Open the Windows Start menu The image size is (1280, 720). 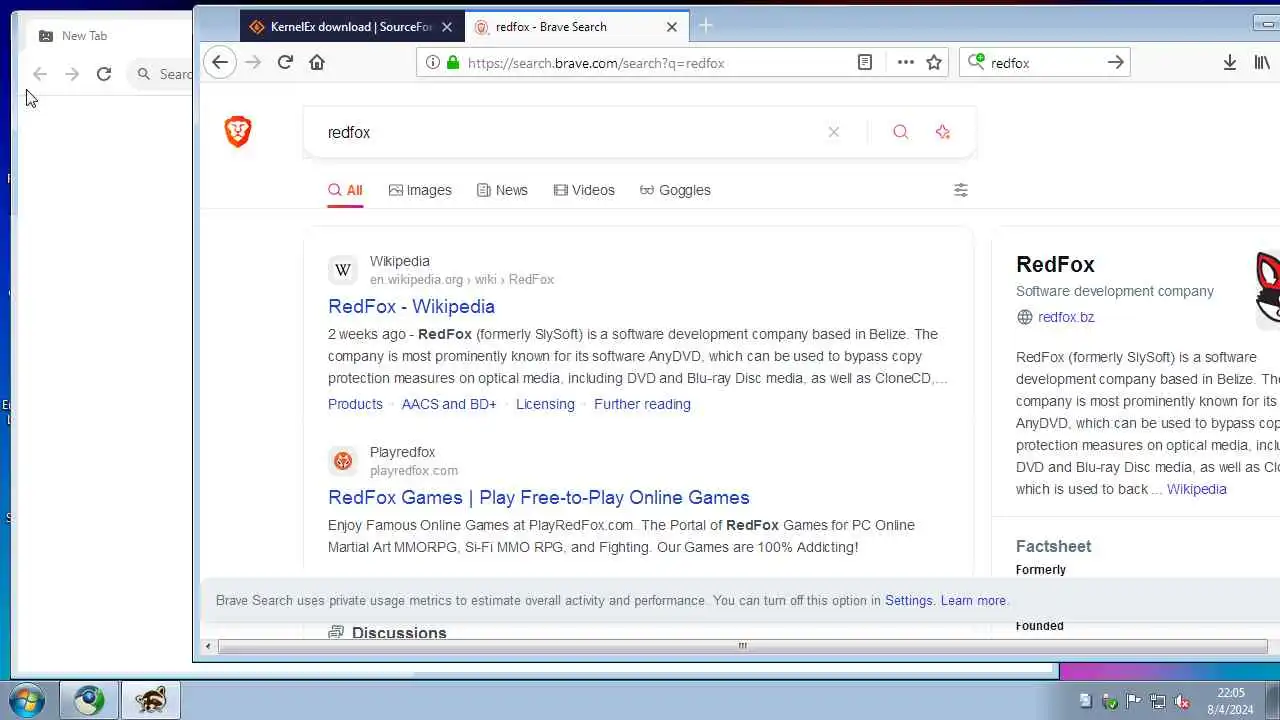[27, 700]
